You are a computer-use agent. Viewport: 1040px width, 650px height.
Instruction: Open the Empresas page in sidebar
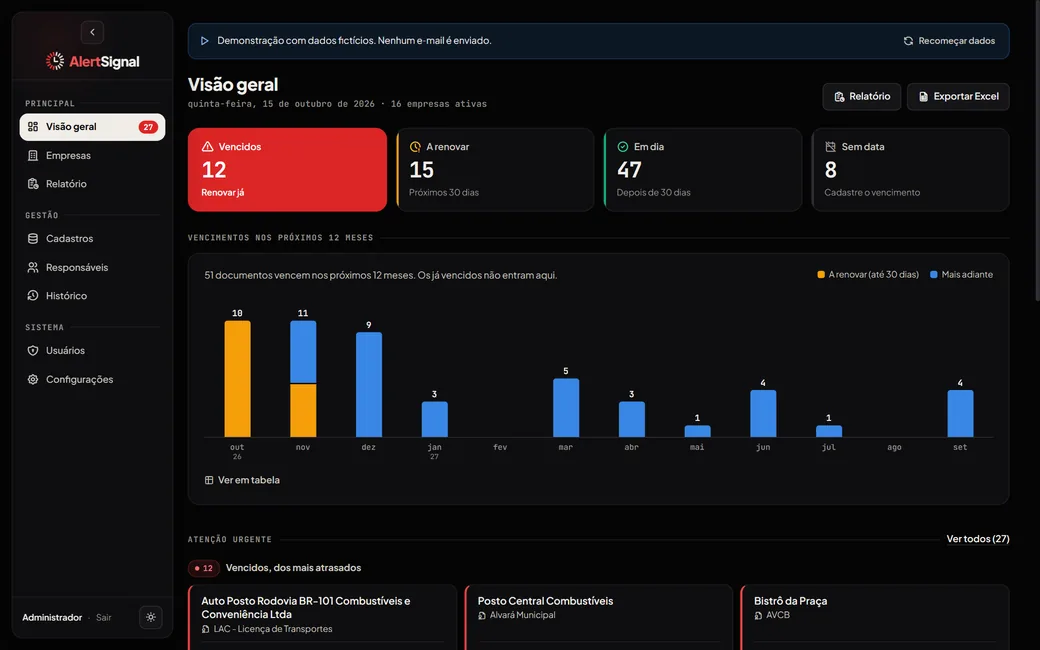(x=92, y=155)
